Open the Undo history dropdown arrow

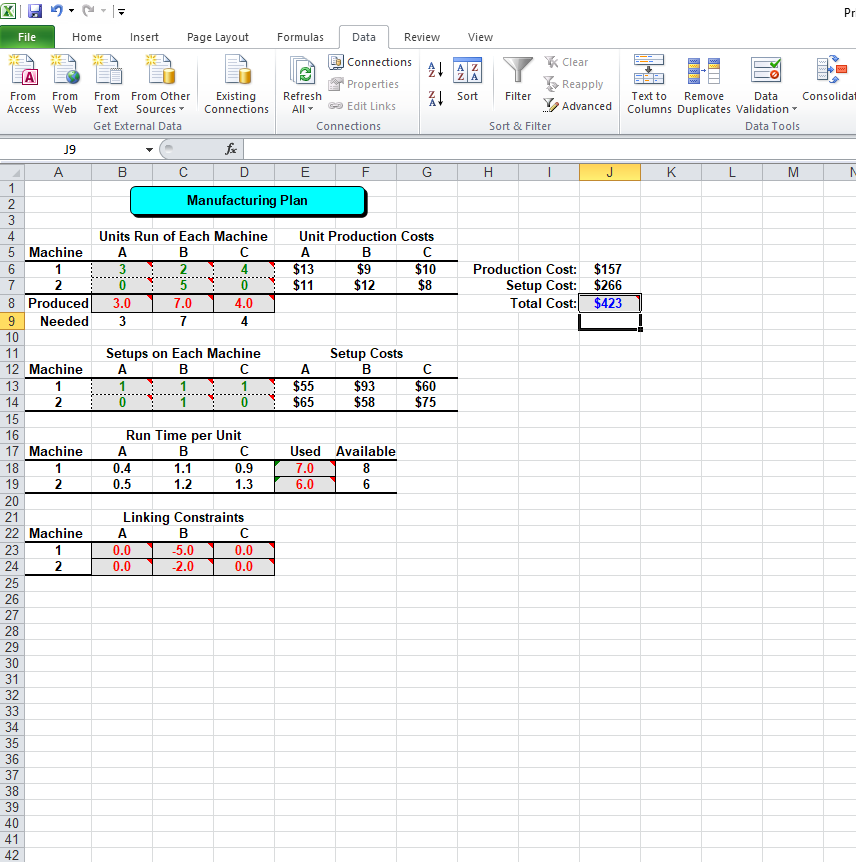(71, 11)
